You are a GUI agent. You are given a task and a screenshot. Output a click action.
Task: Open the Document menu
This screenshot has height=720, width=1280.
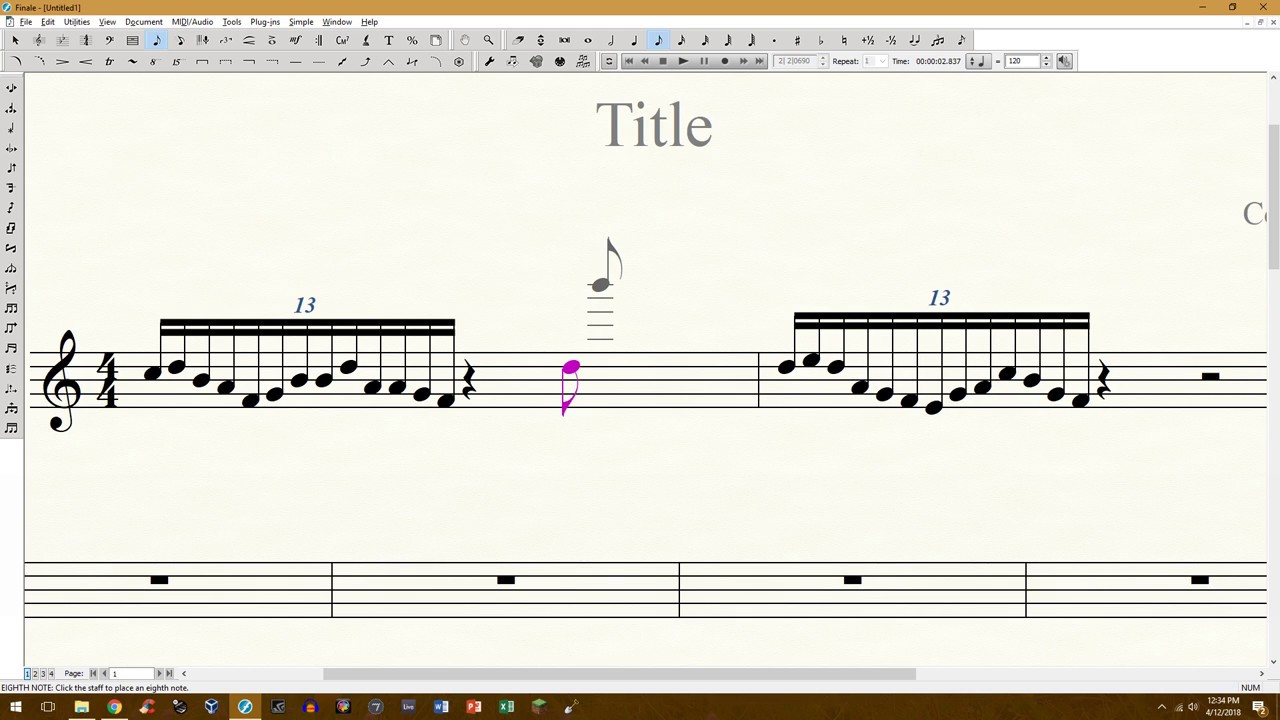144,22
